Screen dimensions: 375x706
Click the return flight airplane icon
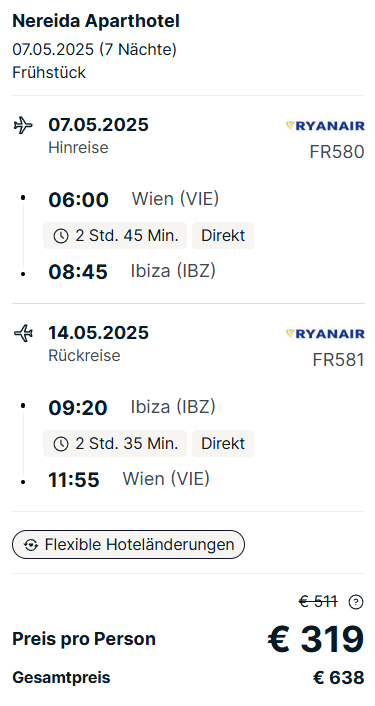click(23, 333)
